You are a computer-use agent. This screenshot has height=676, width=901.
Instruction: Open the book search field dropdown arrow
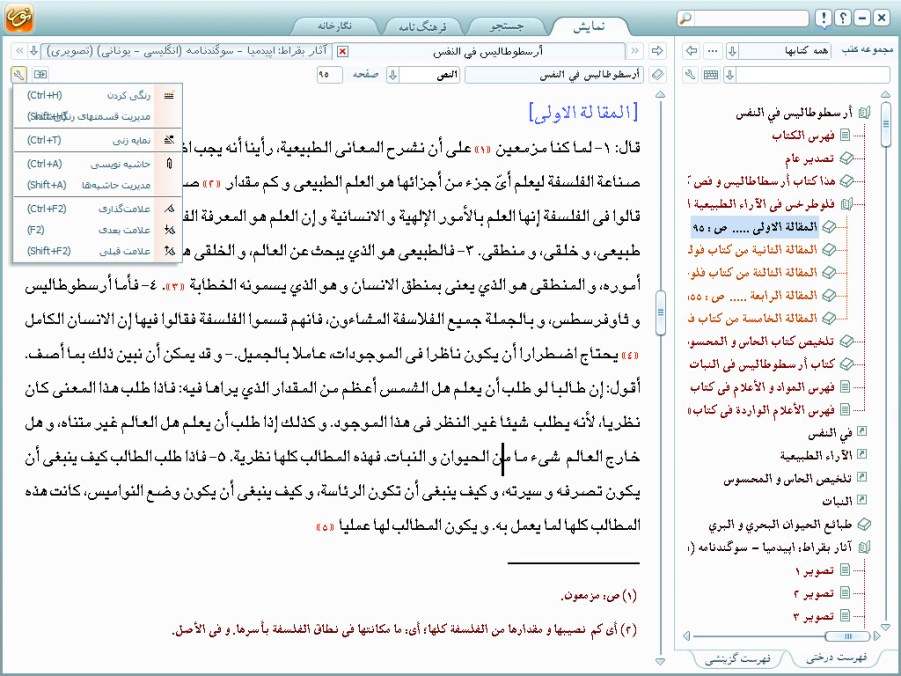730,74
